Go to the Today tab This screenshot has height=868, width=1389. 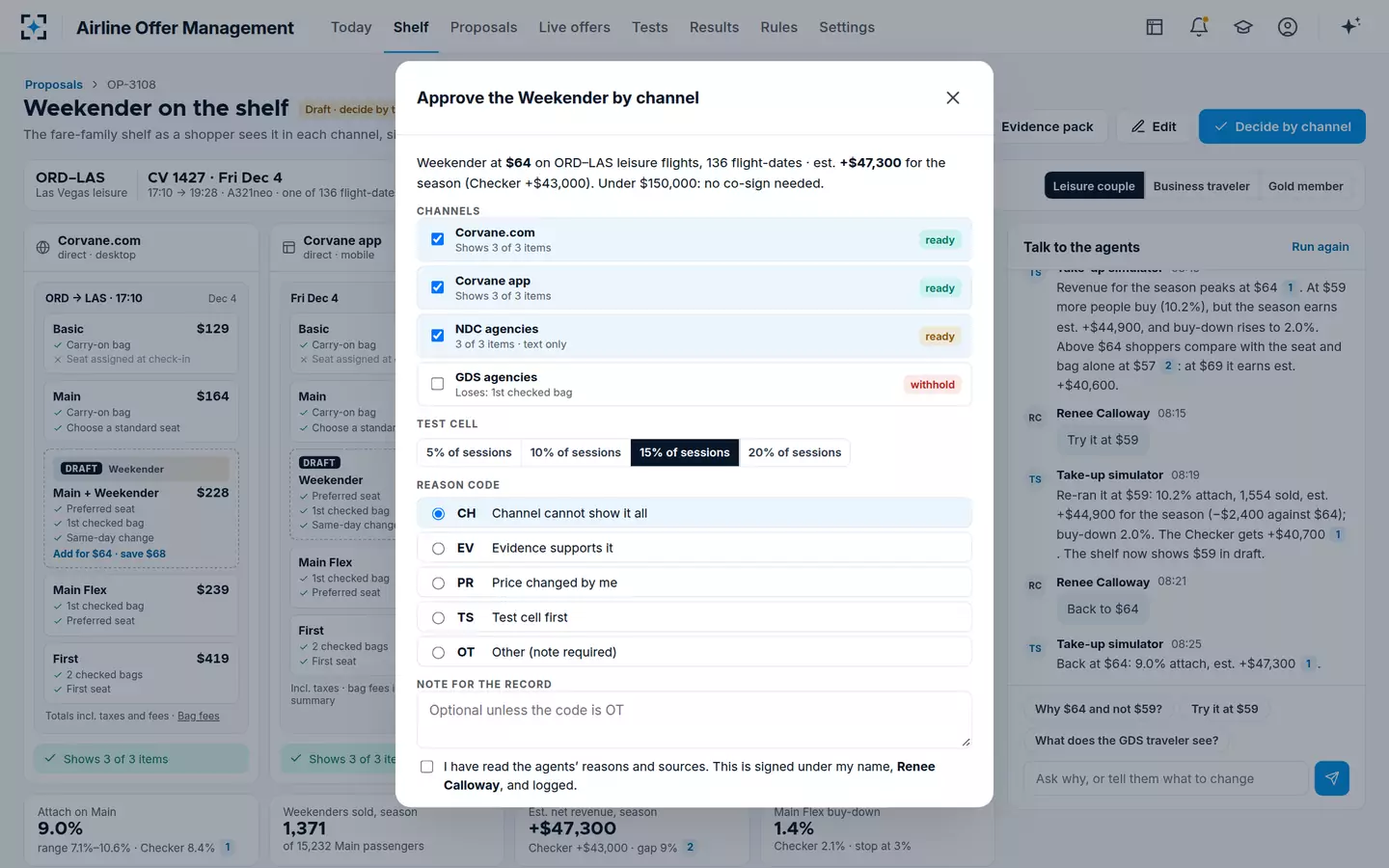coord(351,27)
